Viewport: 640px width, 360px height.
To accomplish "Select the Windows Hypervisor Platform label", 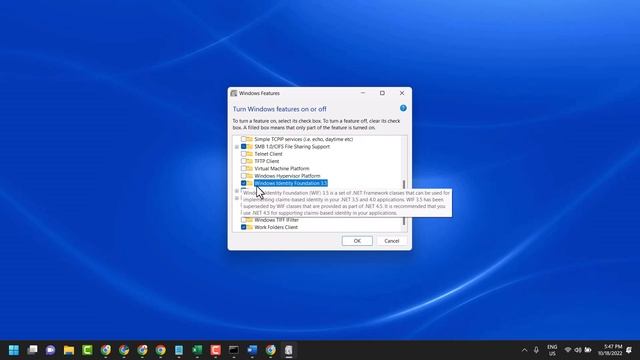I will pyautogui.click(x=287, y=176).
